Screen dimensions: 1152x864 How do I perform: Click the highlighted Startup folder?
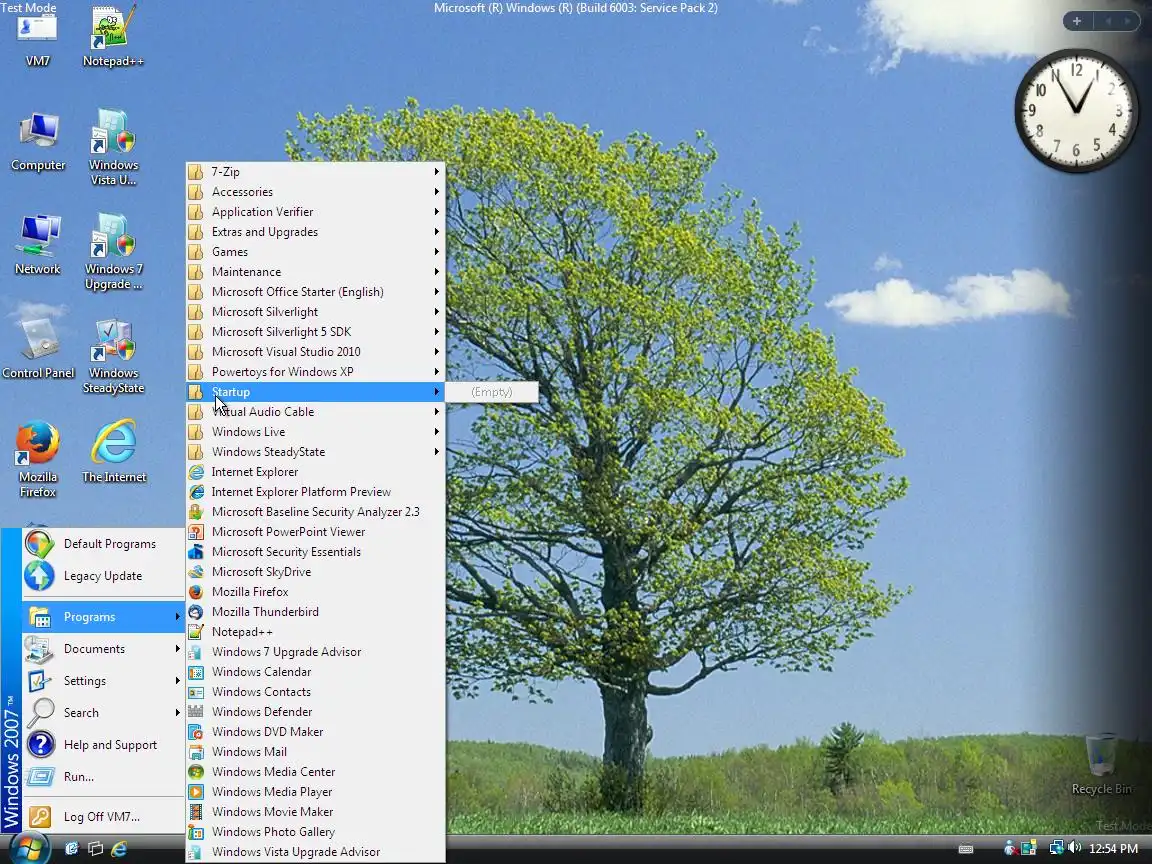315,392
